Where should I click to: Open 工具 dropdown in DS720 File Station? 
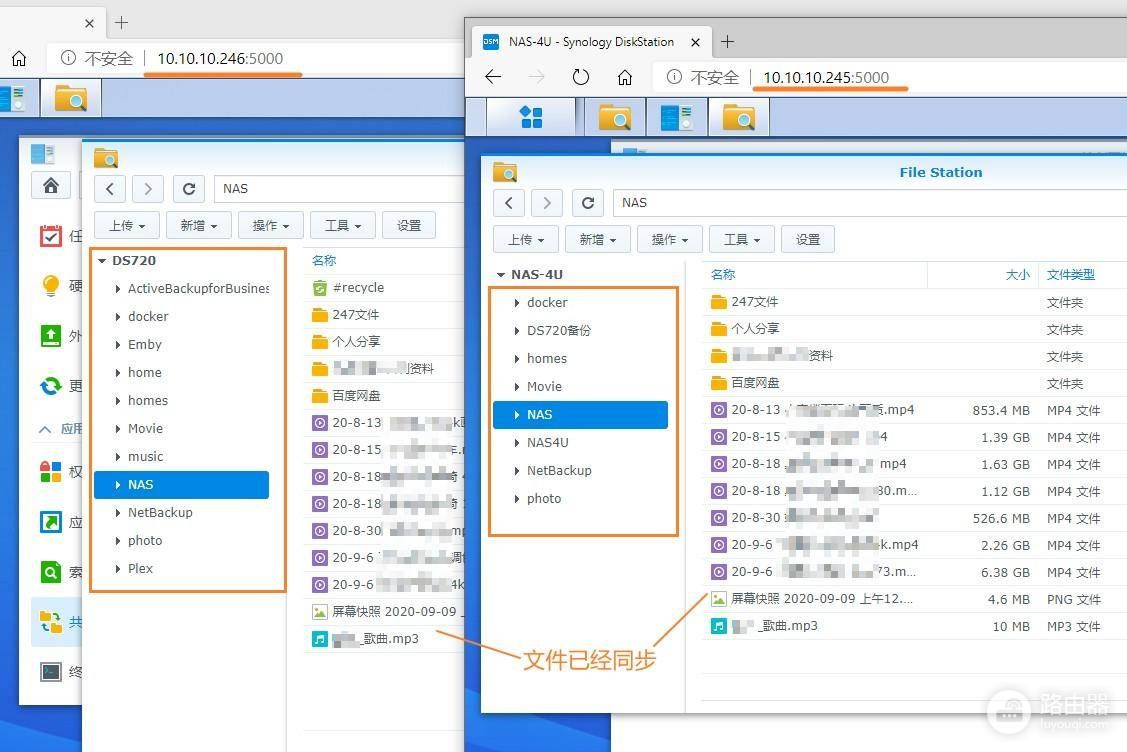[343, 225]
